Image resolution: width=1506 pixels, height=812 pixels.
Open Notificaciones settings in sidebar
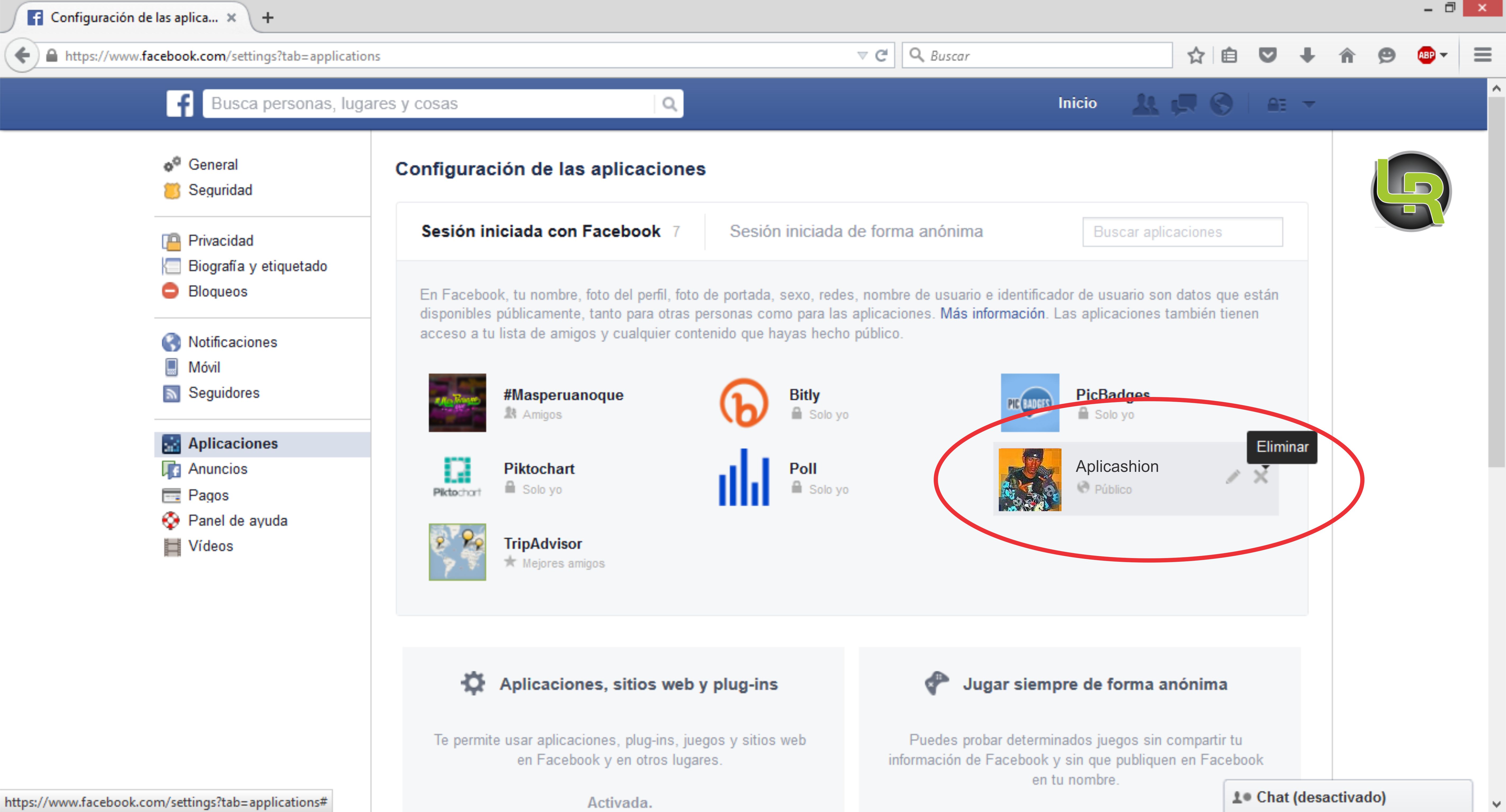pos(232,342)
